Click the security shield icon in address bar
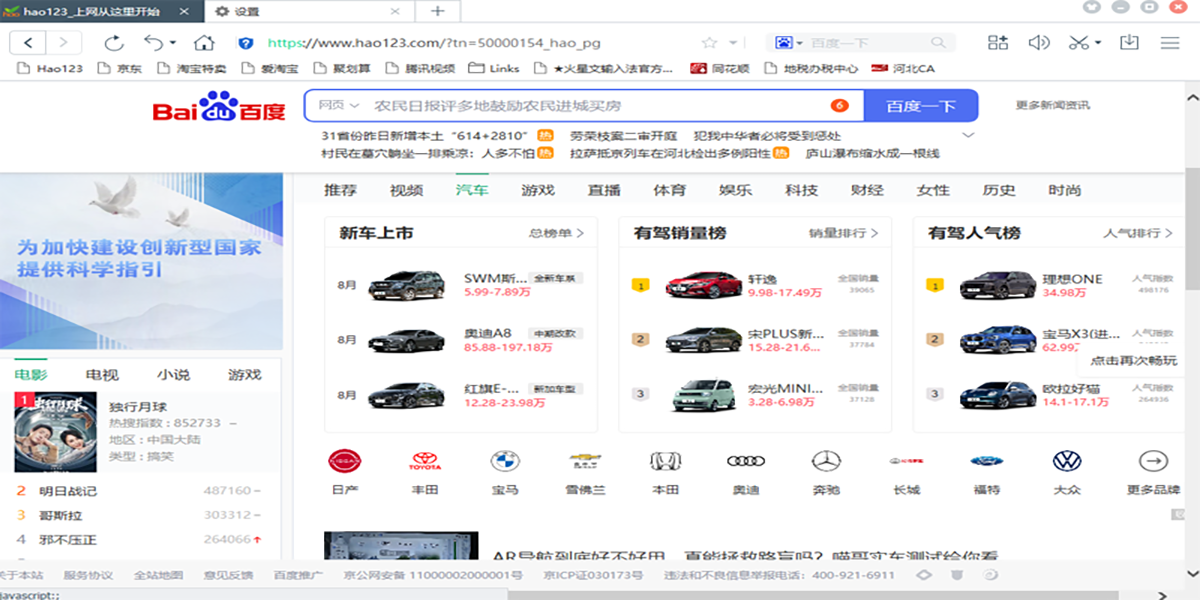Image resolution: width=1200 pixels, height=600 pixels. [246, 43]
